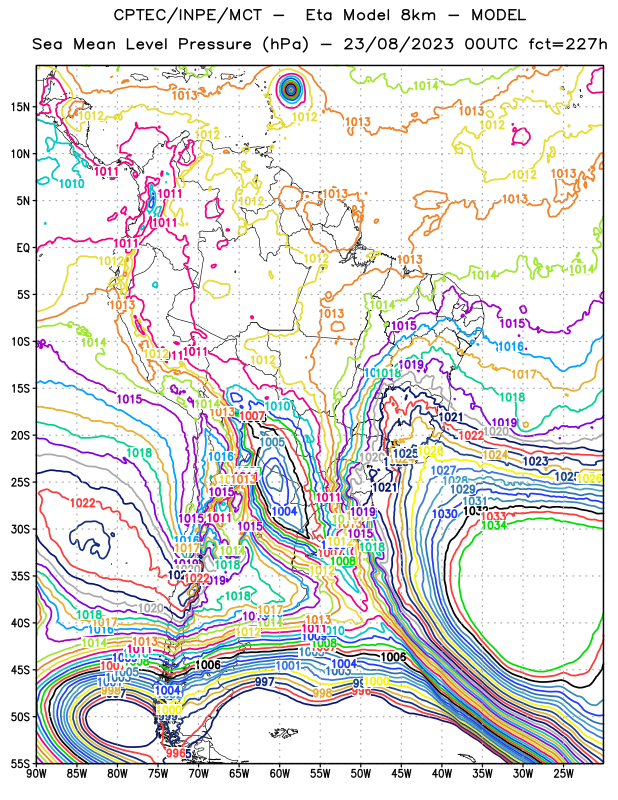Click the blue 1030 isobar label
This screenshot has width=618, height=800.
click(444, 514)
